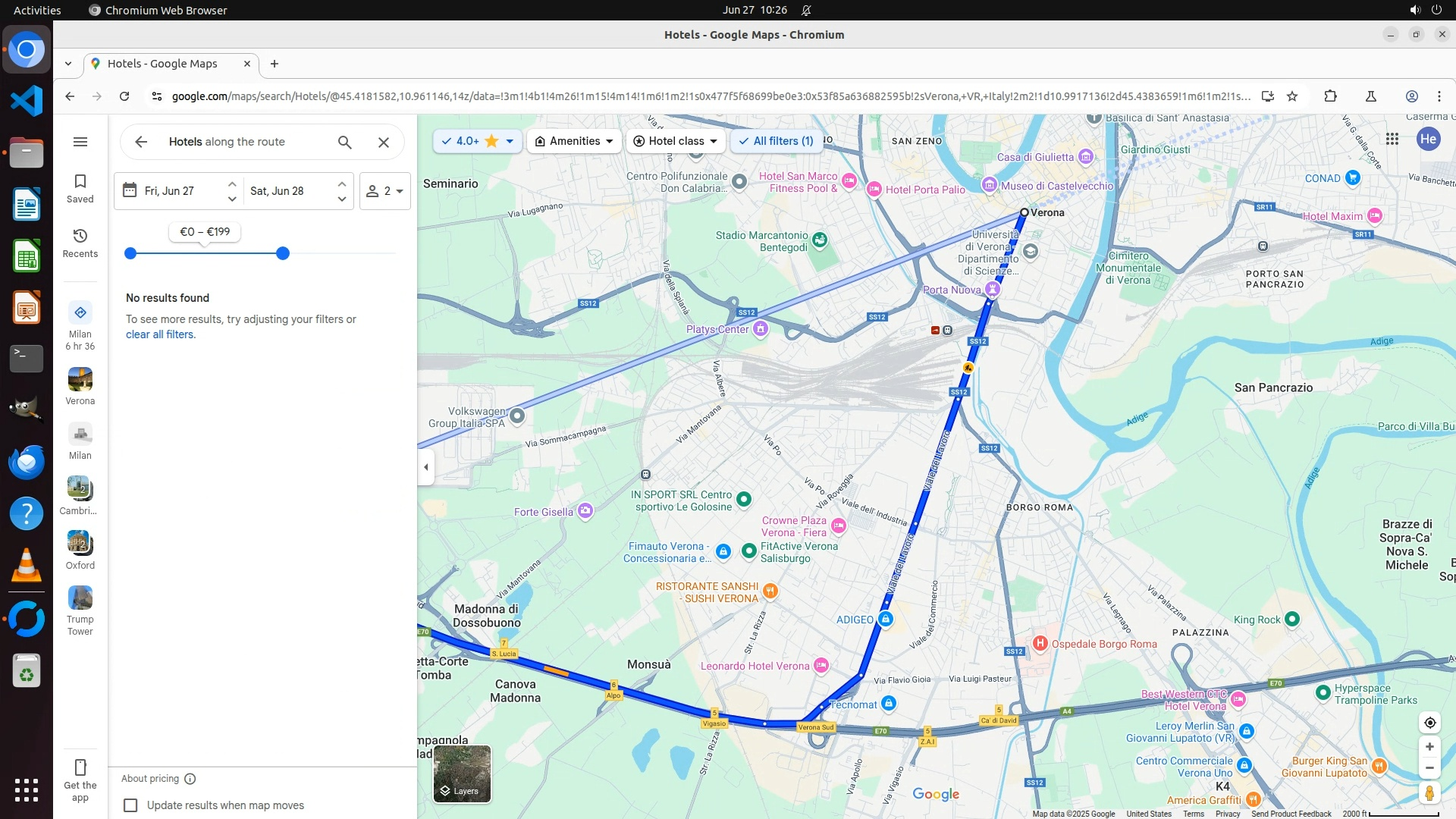
Task: Toggle the All filters (1) chip
Action: tap(776, 141)
